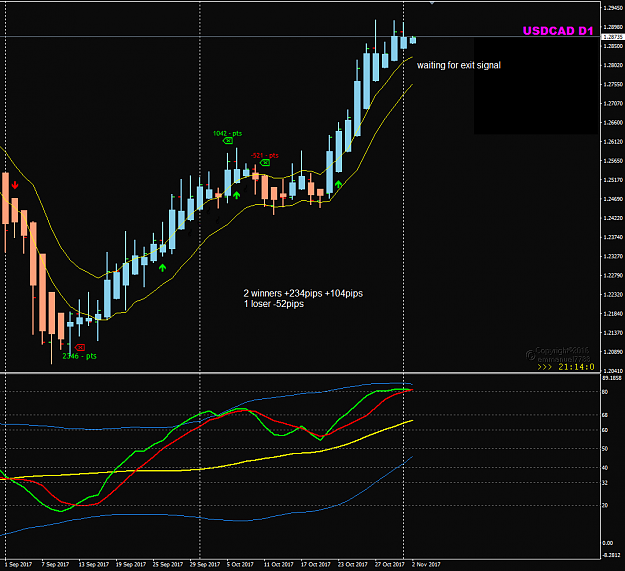Click the indicator level 68 label

(x=605, y=415)
